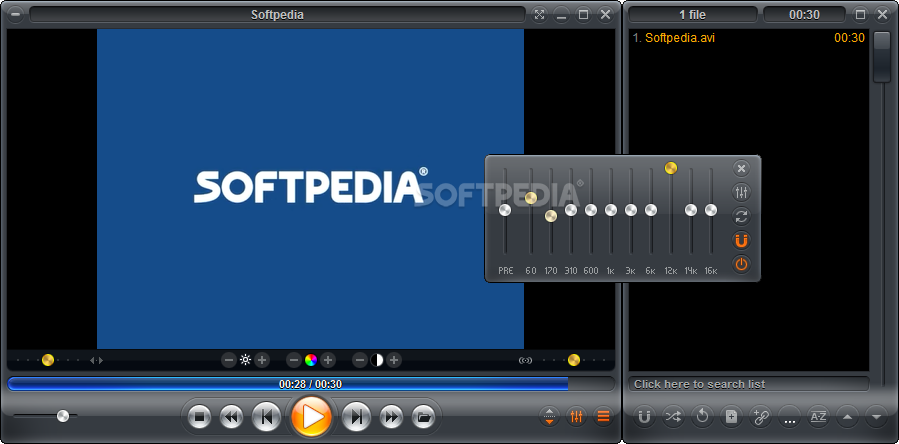
Task: Toggle the control bar with the up/down arrows icon
Action: point(549,416)
